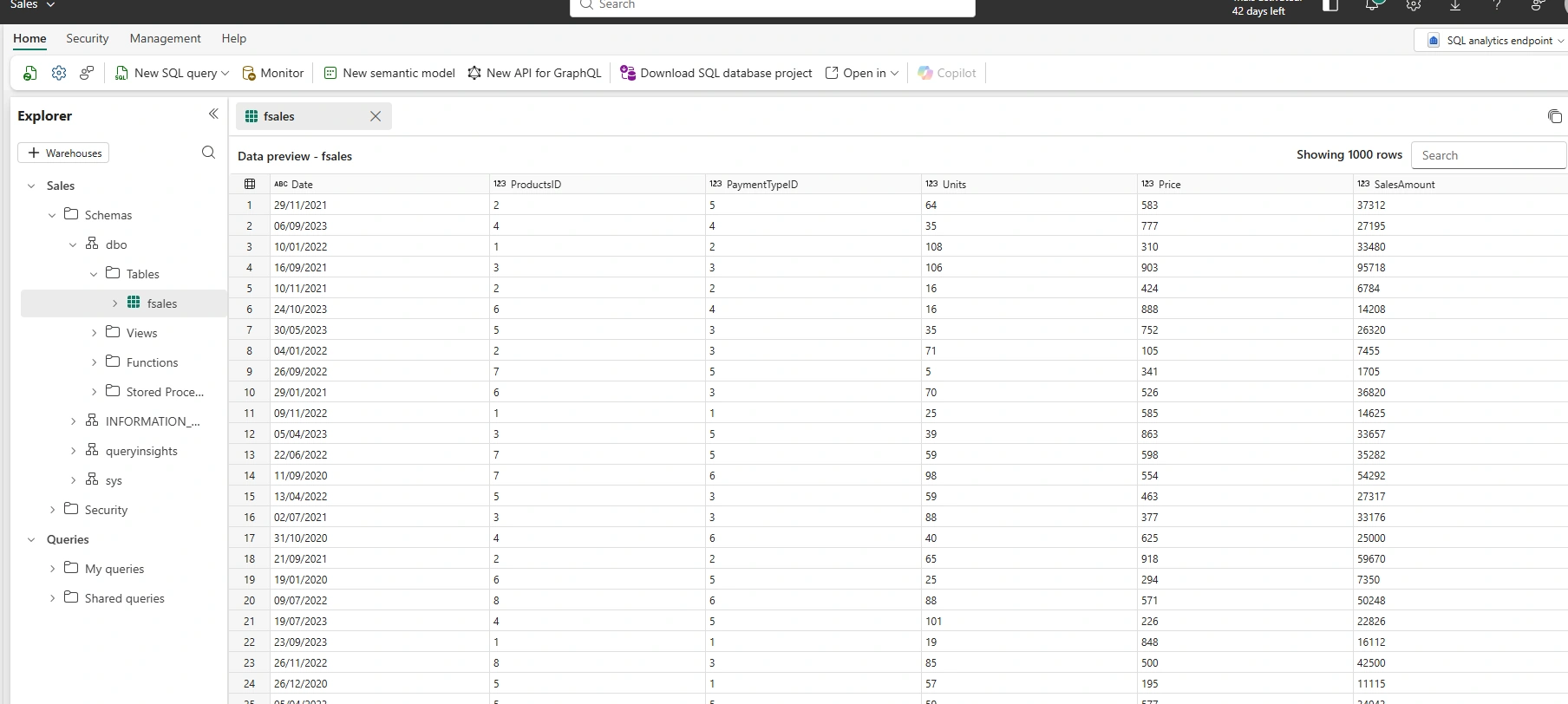Expand the sys schema
Image resolution: width=1568 pixels, height=704 pixels.
(73, 480)
